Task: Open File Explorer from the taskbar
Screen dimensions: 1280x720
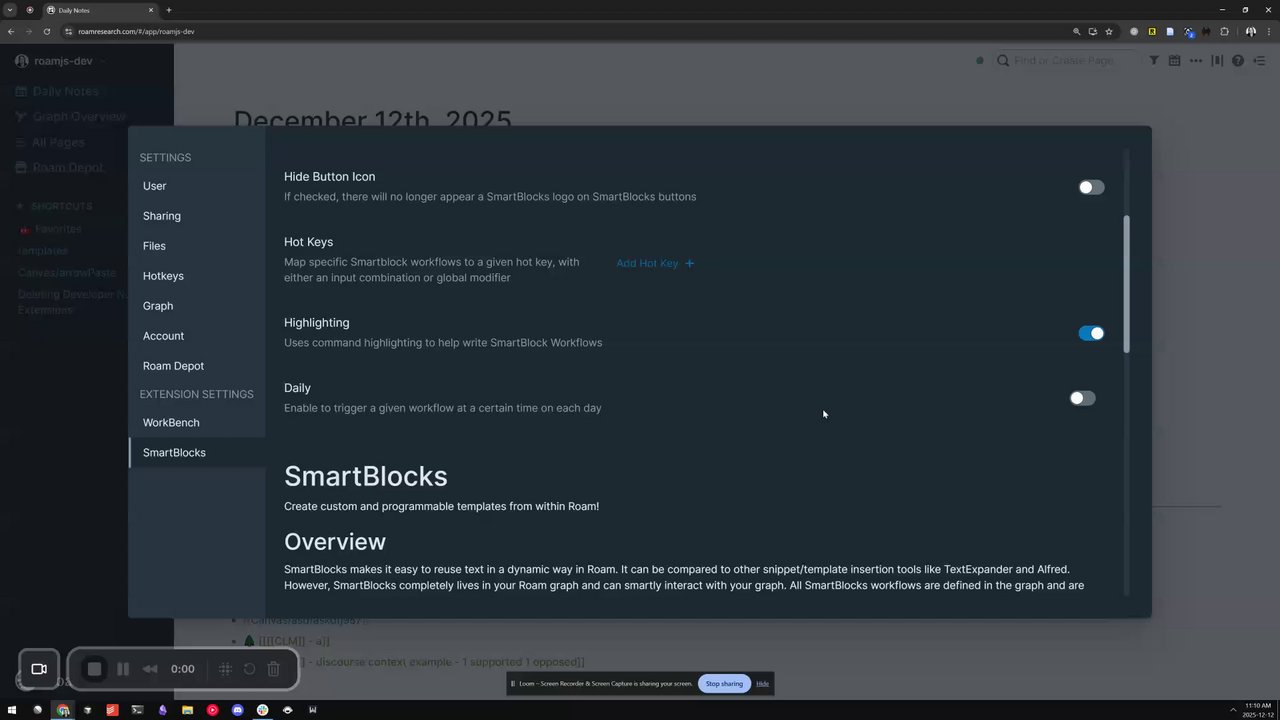Action: [x=187, y=710]
